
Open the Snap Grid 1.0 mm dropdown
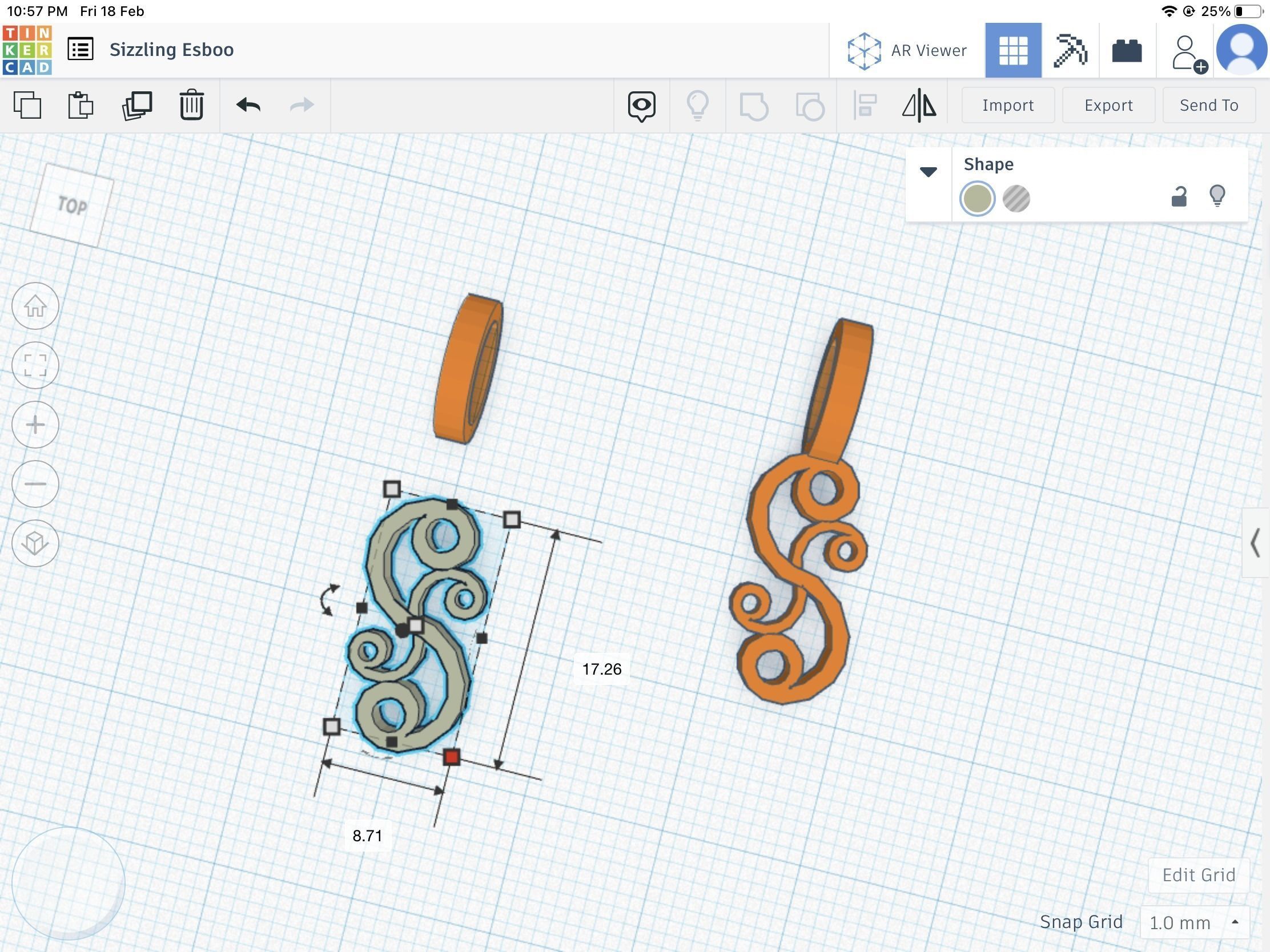[x=1194, y=923]
